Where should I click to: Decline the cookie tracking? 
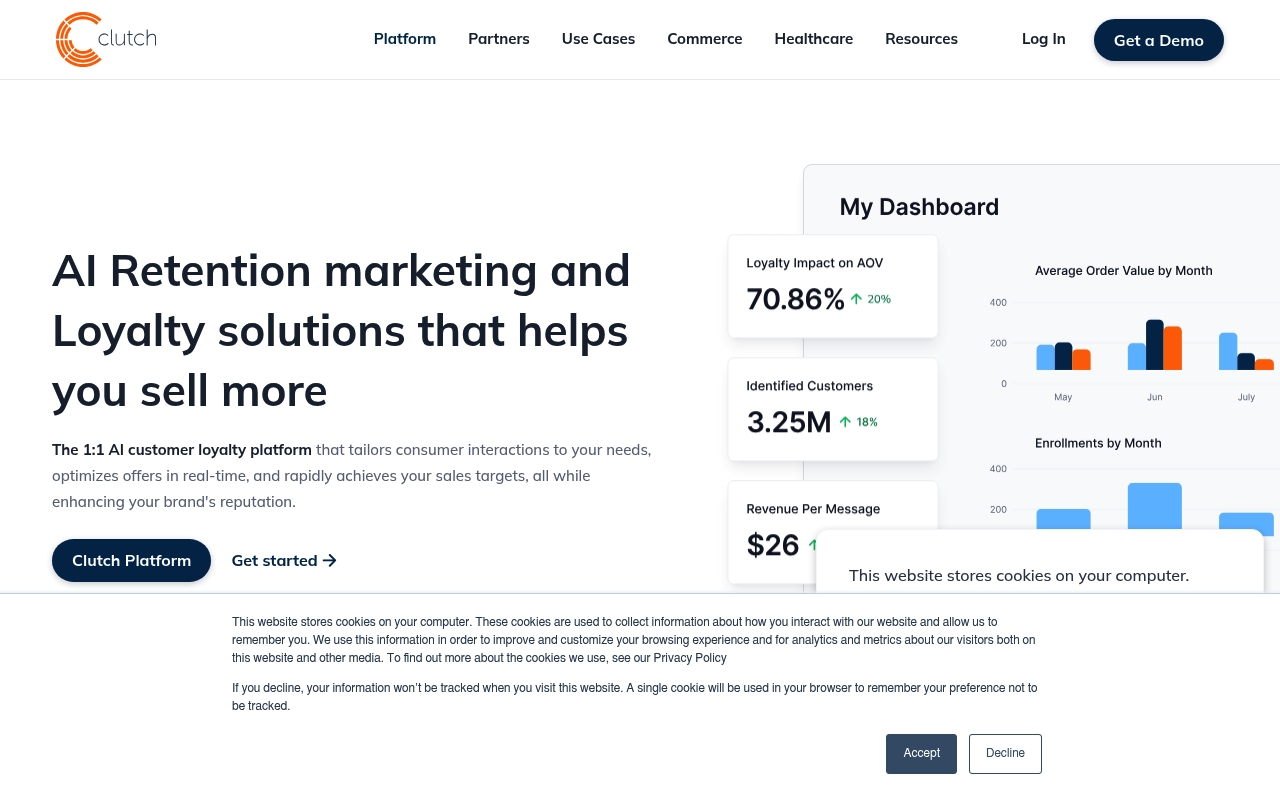(1005, 754)
